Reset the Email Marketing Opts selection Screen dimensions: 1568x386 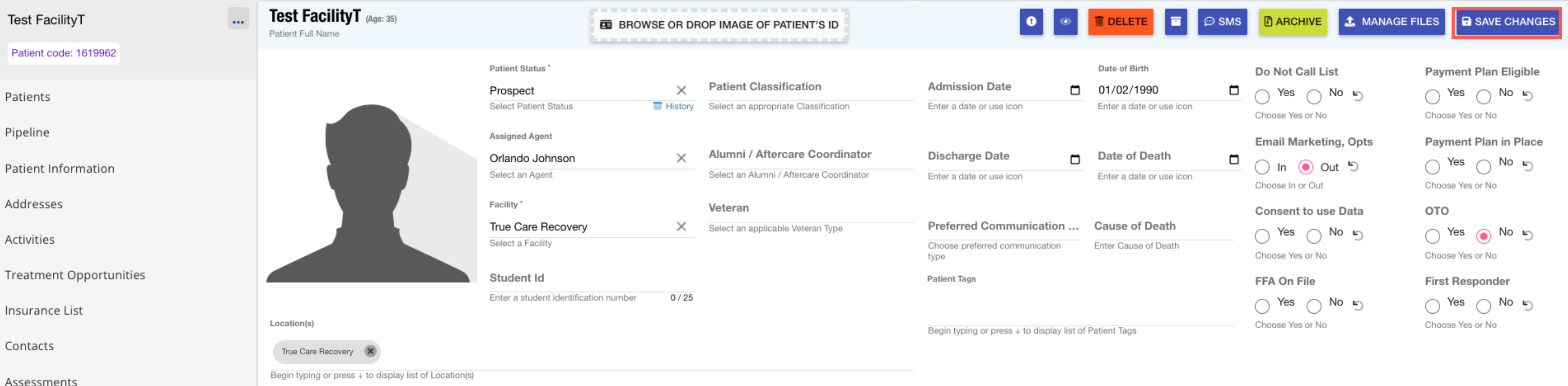(x=1353, y=166)
